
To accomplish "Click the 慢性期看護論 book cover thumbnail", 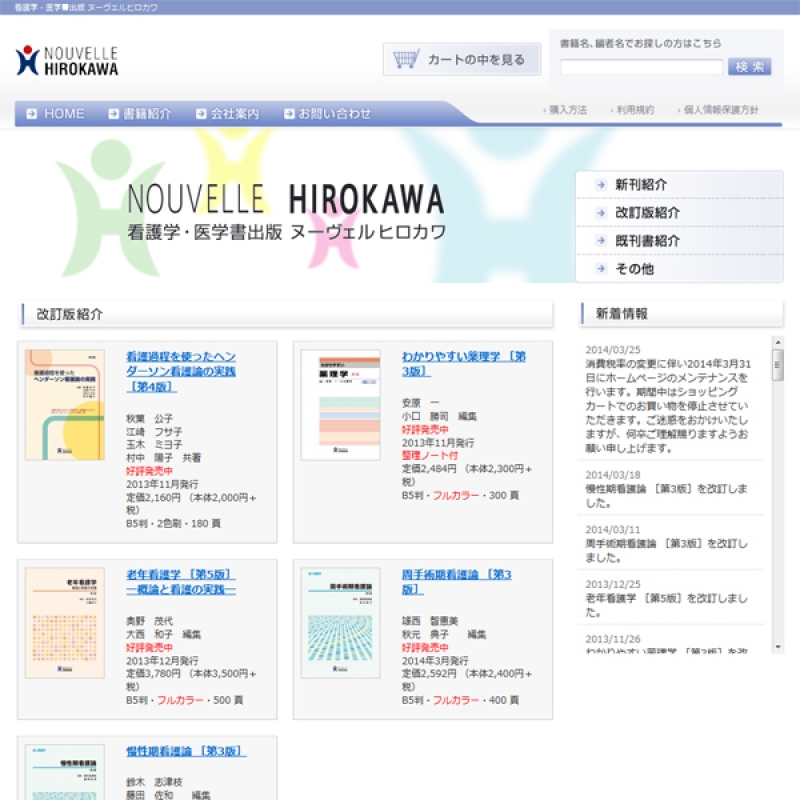I will [x=65, y=772].
